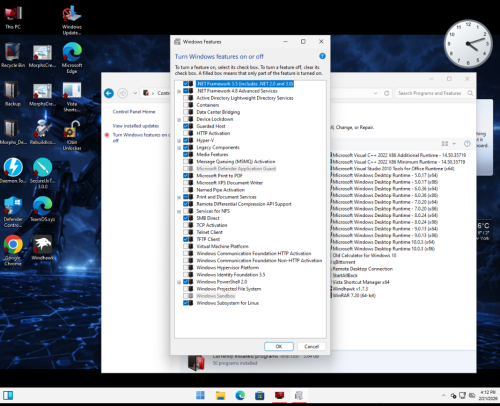This screenshot has width=500, height=406.
Task: Expand Windows PowerShell 2.0 node
Action: (179, 282)
